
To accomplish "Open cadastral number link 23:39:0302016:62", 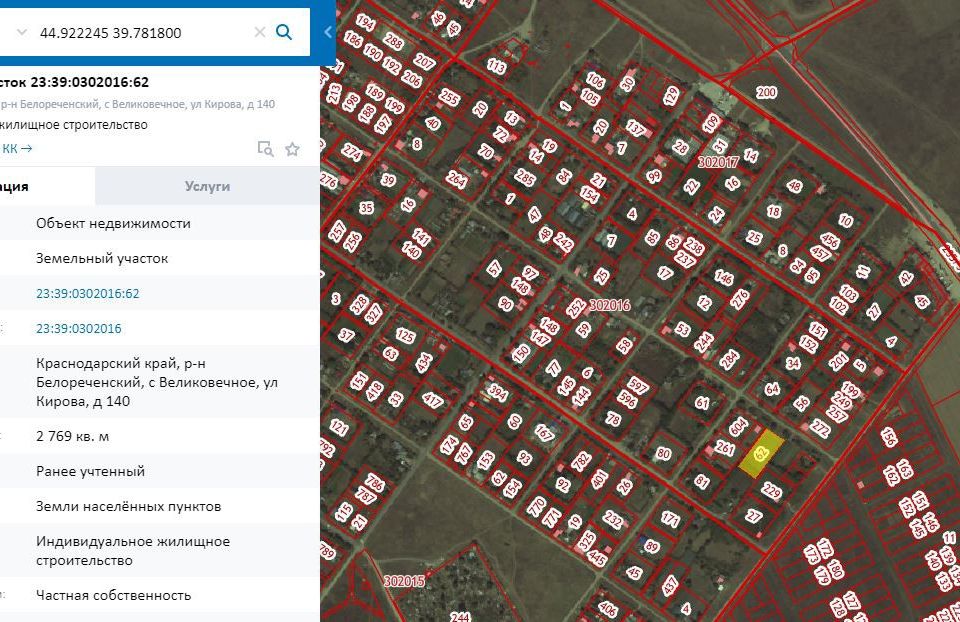I will point(88,294).
